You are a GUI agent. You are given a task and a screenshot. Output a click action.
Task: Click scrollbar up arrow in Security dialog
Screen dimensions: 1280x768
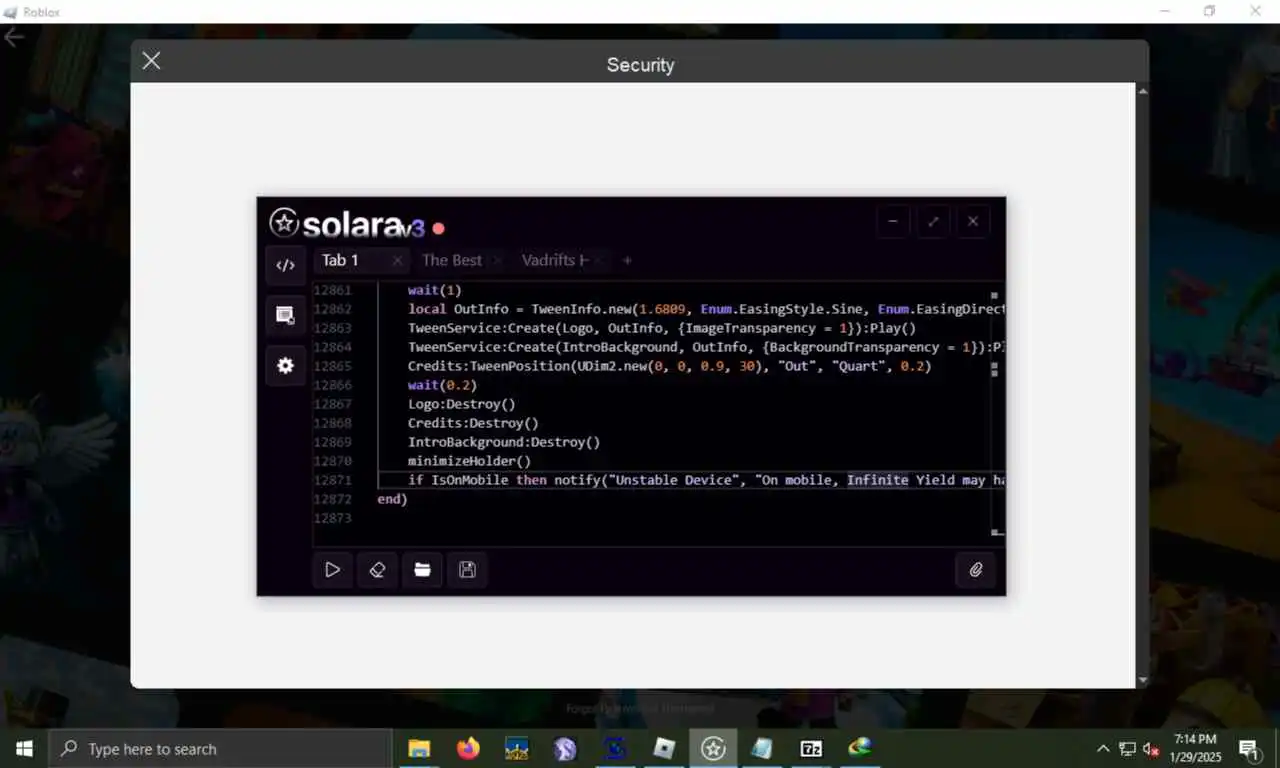click(x=1142, y=91)
